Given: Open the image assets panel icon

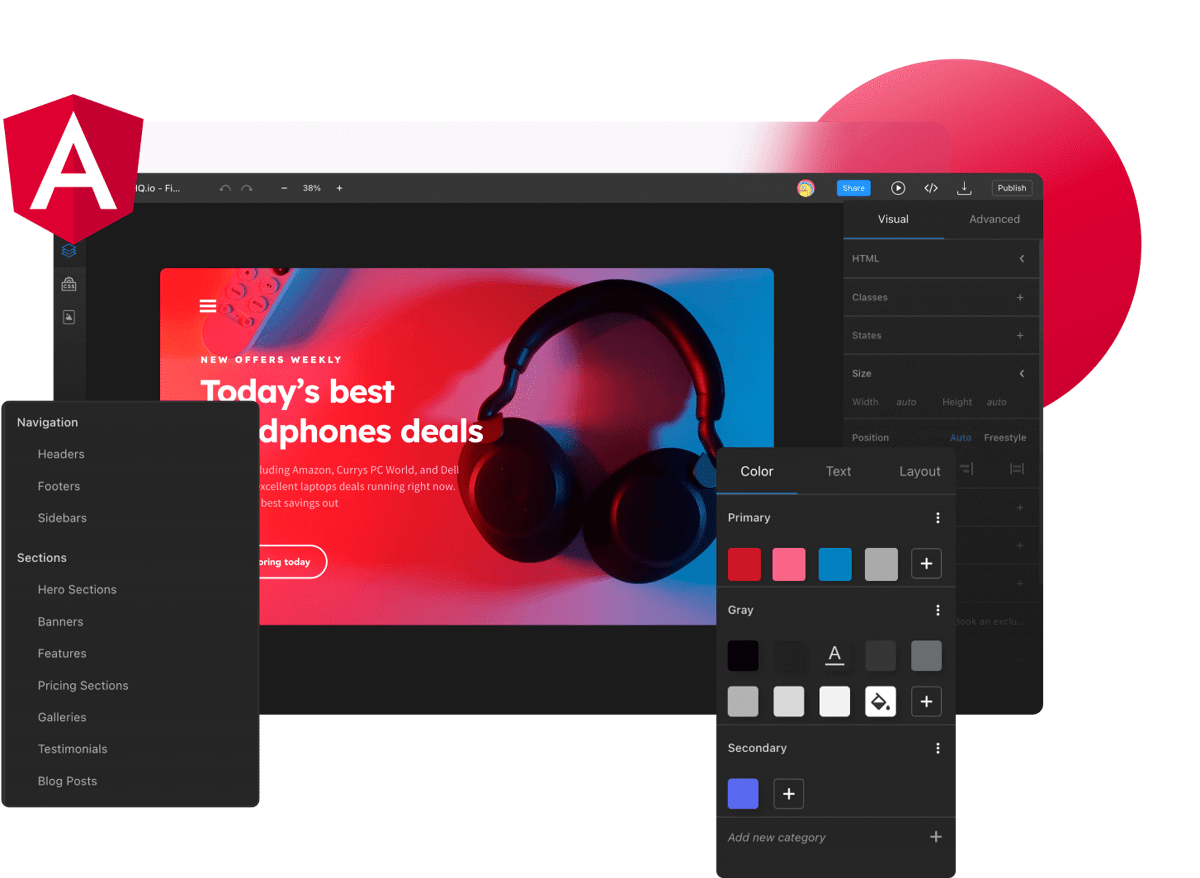Looking at the screenshot, I should point(69,316).
